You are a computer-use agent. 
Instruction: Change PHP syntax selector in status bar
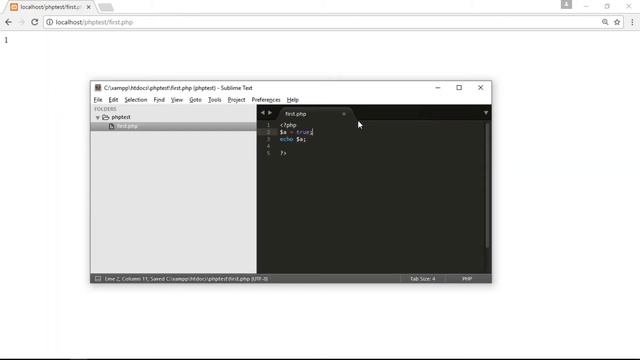[x=467, y=279]
